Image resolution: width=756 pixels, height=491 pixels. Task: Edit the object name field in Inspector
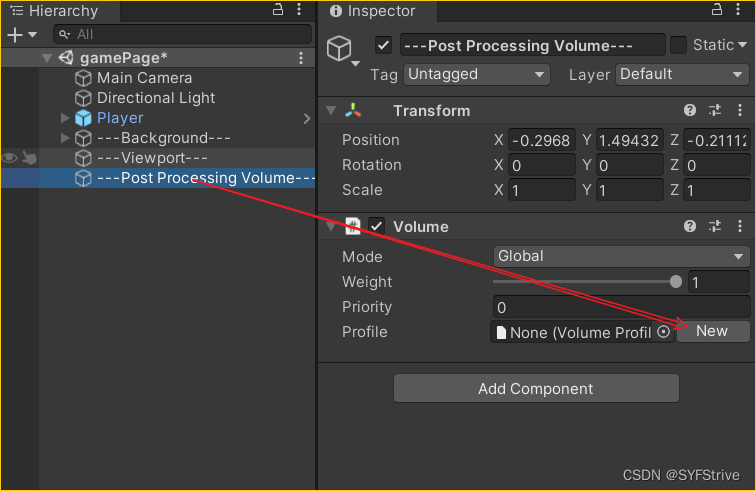click(532, 45)
